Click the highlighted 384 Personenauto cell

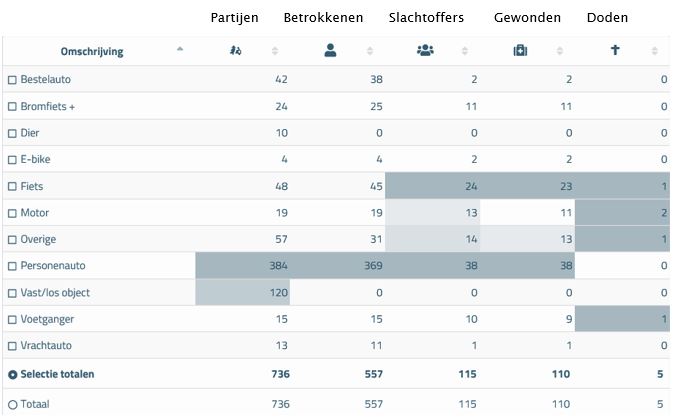[x=243, y=267]
